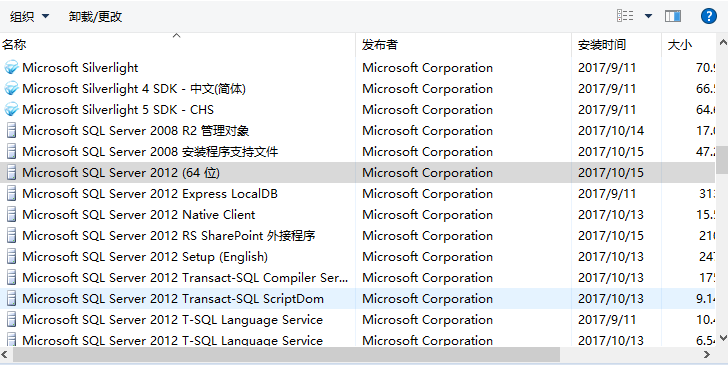Click the sort arrow above 名称 column
This screenshot has width=728, height=365.
click(176, 35)
